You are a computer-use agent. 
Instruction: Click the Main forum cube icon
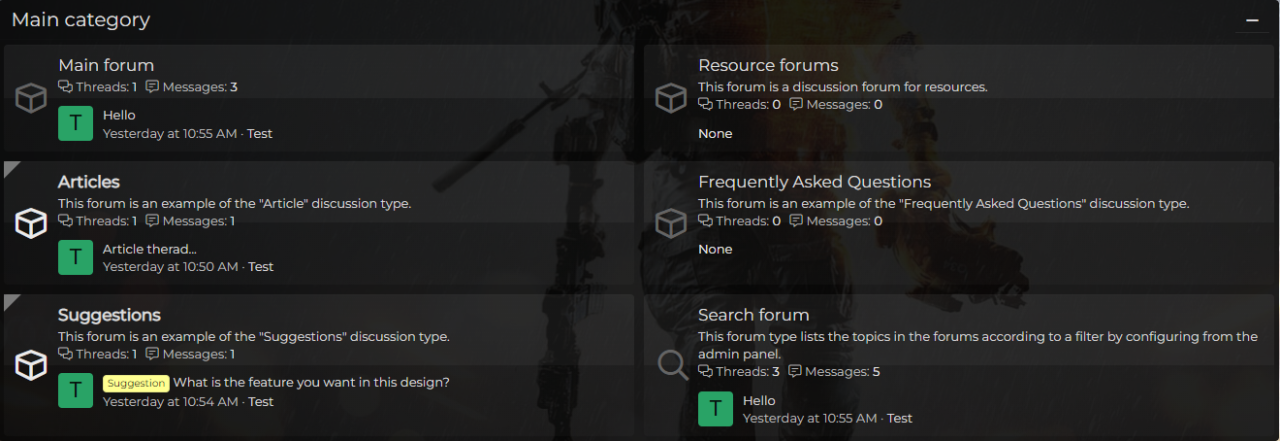tap(31, 98)
